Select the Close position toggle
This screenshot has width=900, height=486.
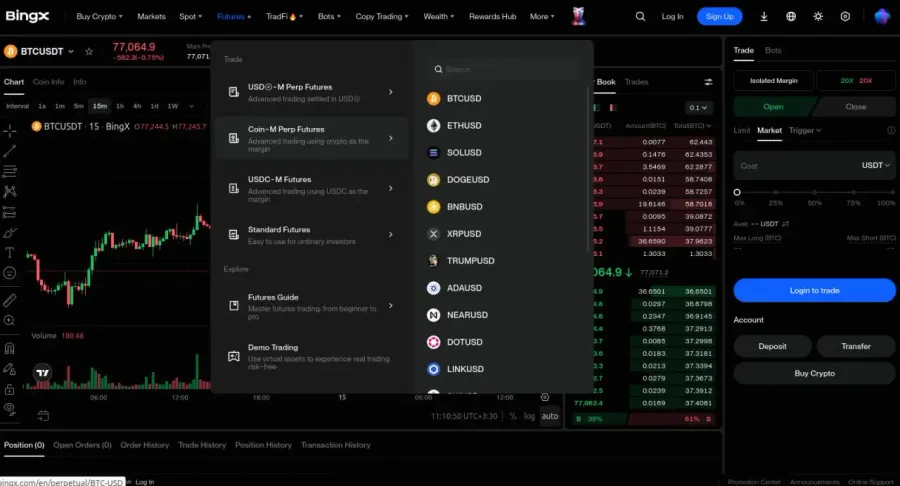click(855, 107)
